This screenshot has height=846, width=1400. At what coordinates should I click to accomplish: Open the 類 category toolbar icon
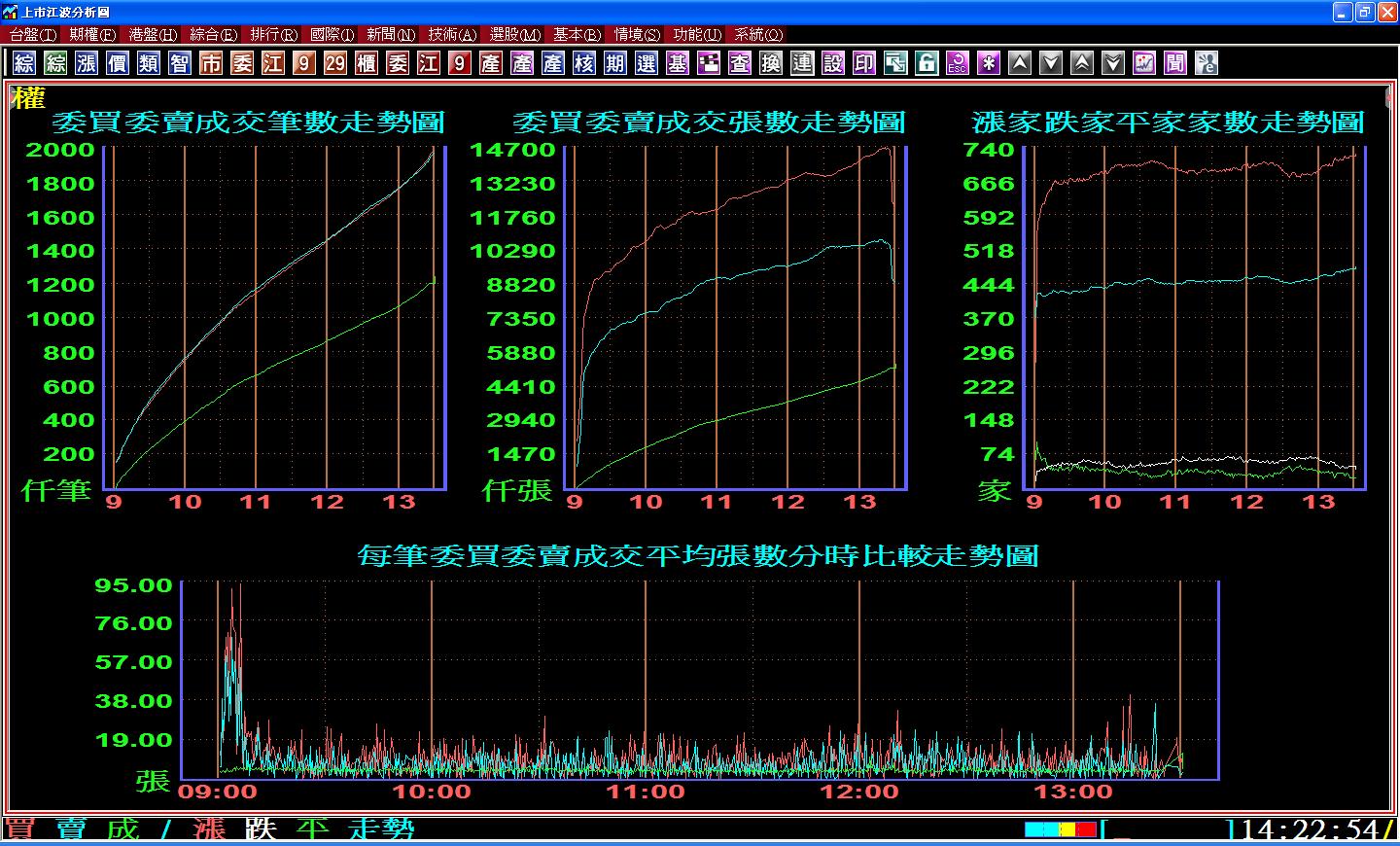pos(149,63)
